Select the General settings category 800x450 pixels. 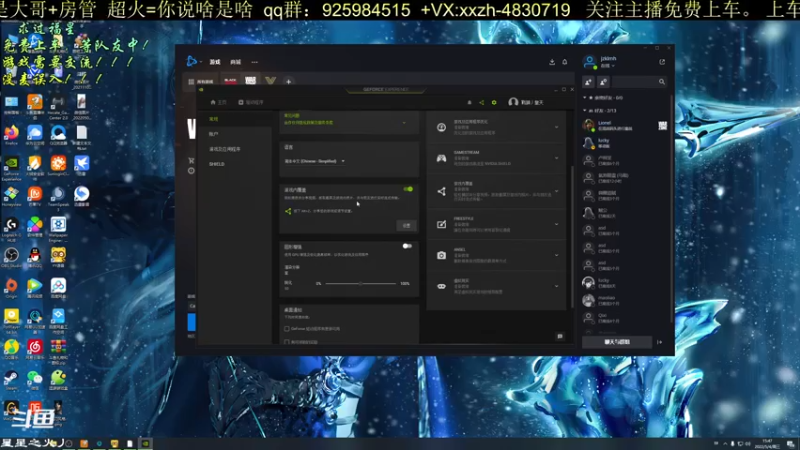click(214, 119)
